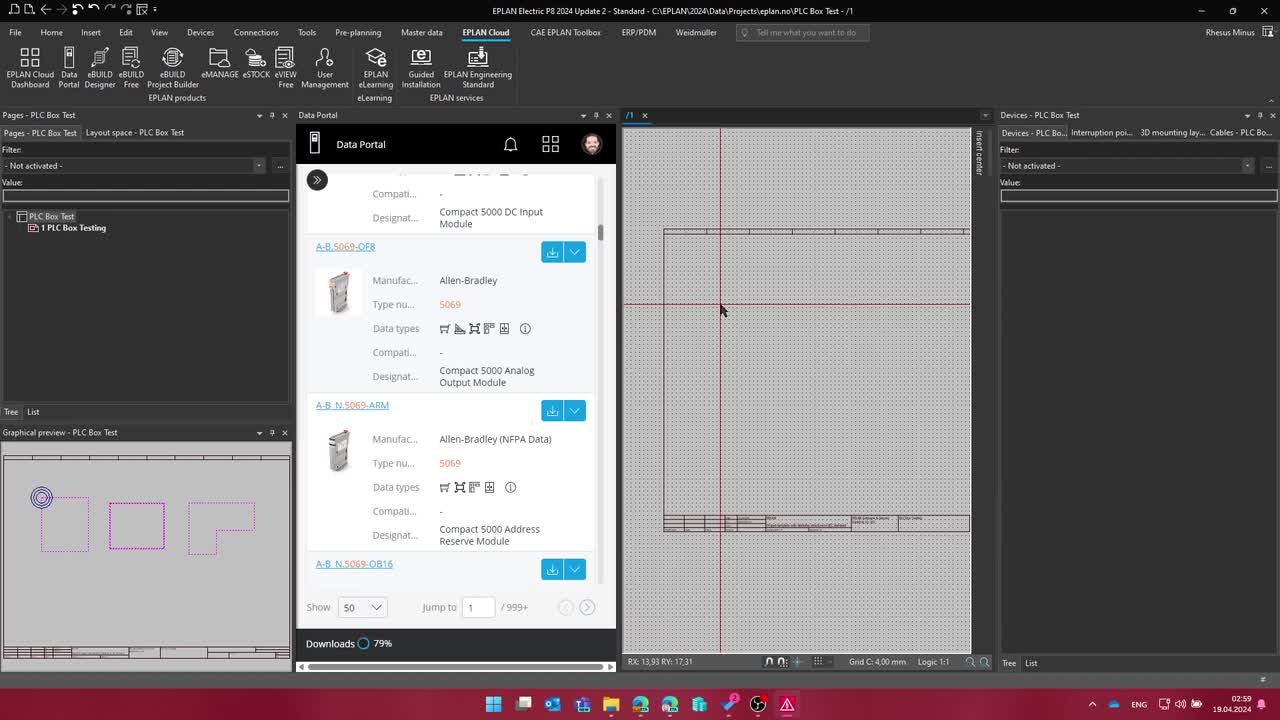1280x720 pixels.
Task: Click the Jump to page input
Action: tap(478, 607)
